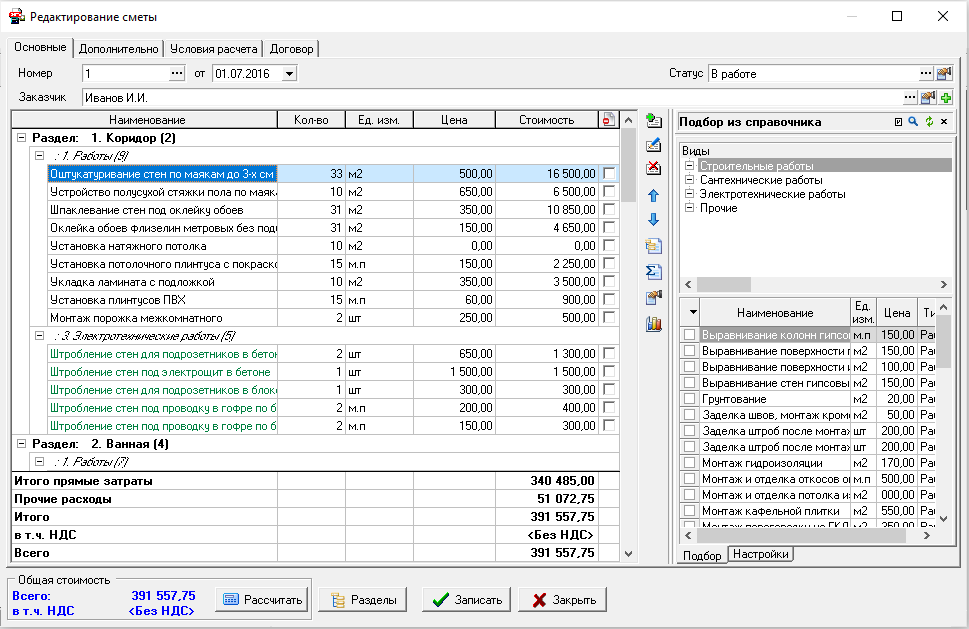
Task: Click green plus icon to add Заказчик
Action: click(945, 97)
